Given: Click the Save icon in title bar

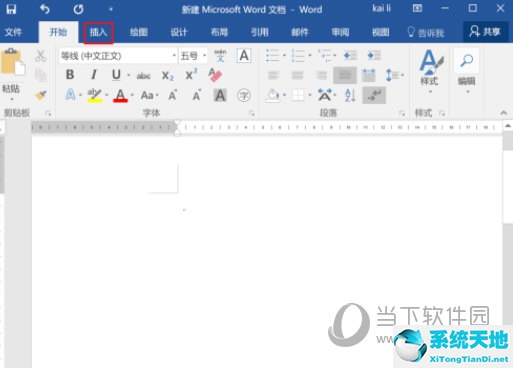Looking at the screenshot, I should click(x=11, y=9).
